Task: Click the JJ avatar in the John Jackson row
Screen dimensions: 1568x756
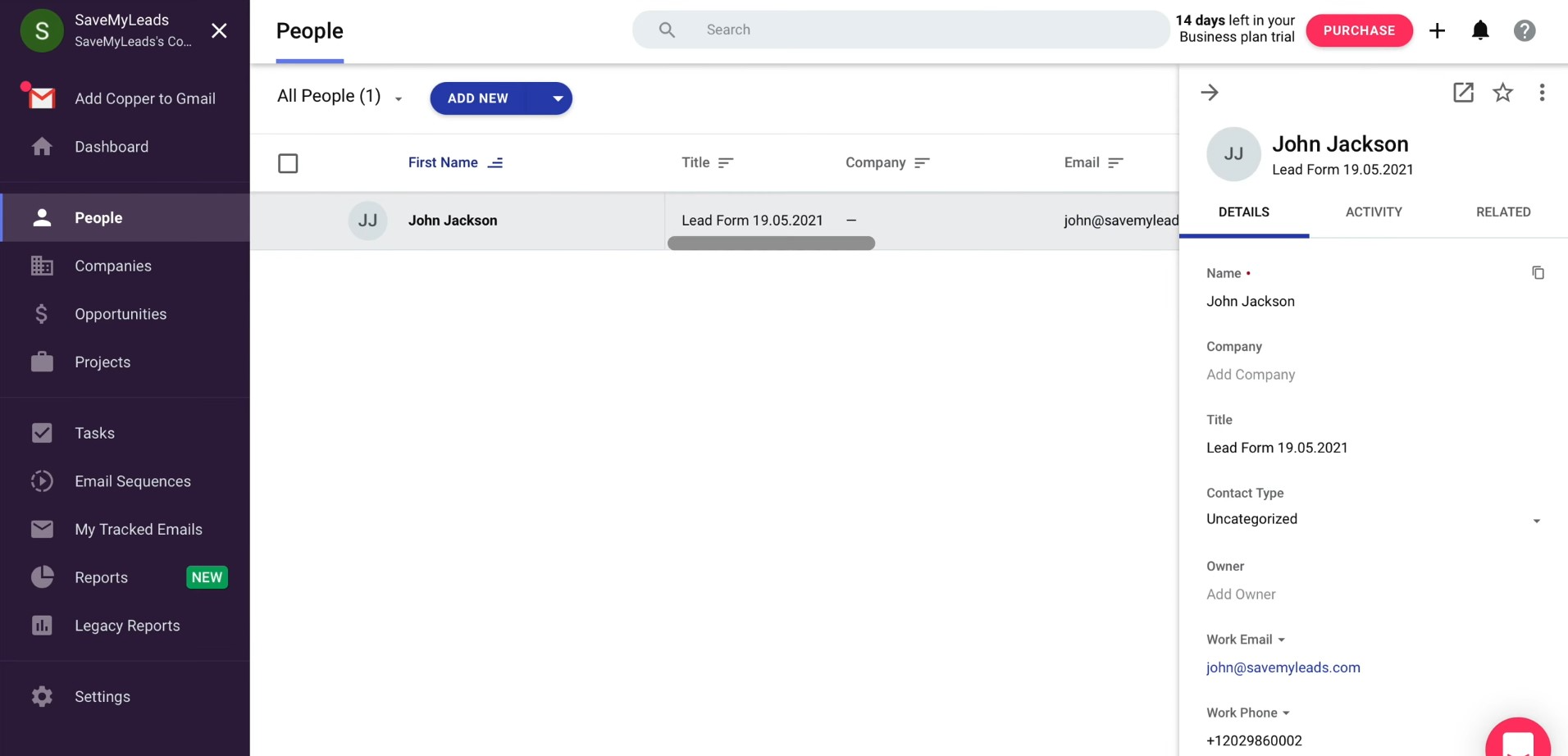Action: [x=367, y=220]
